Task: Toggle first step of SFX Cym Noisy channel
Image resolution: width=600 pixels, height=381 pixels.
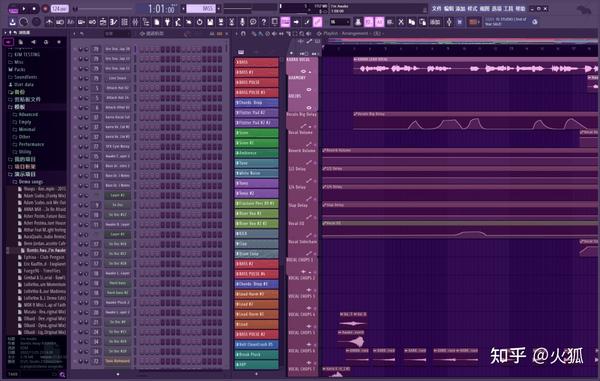Action: tap(142, 147)
